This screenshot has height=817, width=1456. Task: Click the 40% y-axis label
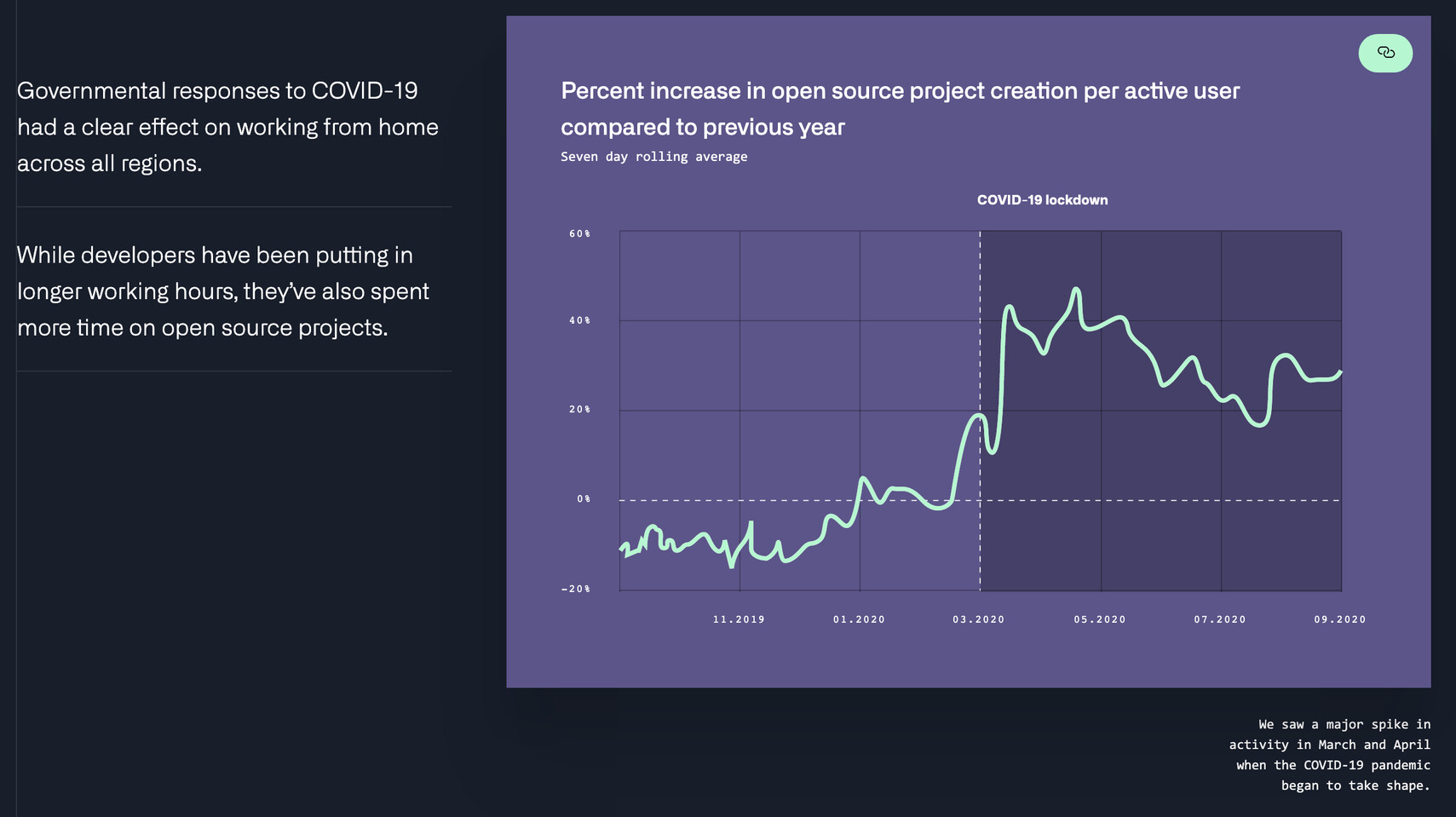click(579, 320)
